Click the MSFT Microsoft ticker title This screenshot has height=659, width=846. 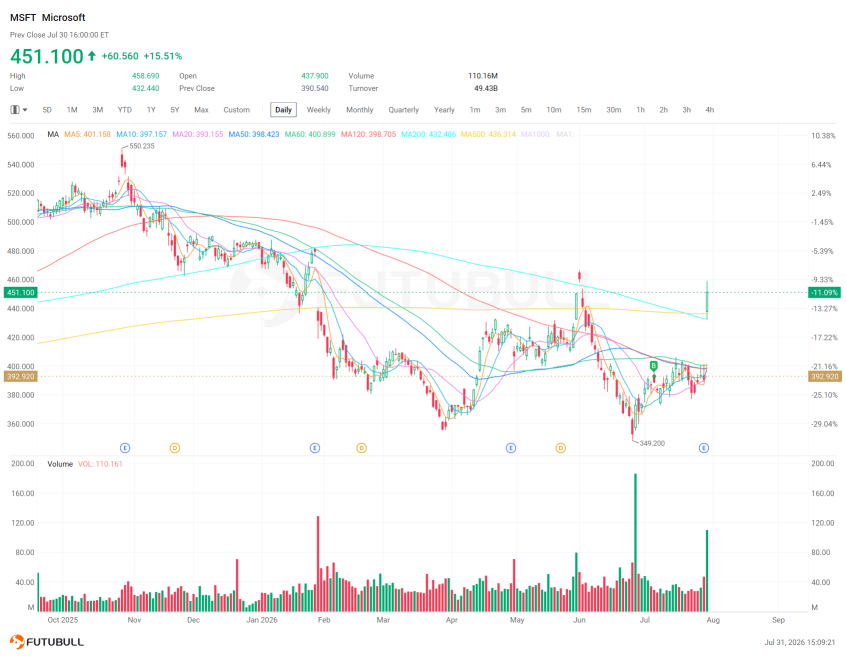coord(47,17)
